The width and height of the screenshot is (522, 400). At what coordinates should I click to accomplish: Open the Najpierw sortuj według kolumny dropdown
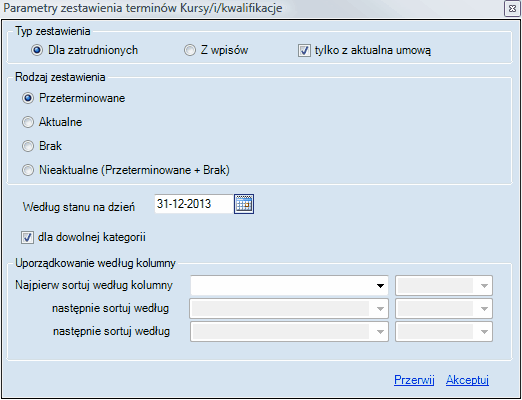pyautogui.click(x=289, y=285)
